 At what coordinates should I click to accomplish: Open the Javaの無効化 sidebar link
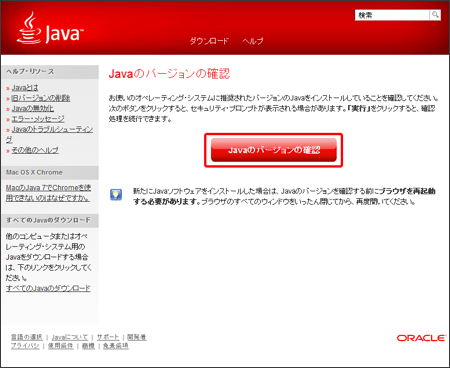(x=33, y=108)
